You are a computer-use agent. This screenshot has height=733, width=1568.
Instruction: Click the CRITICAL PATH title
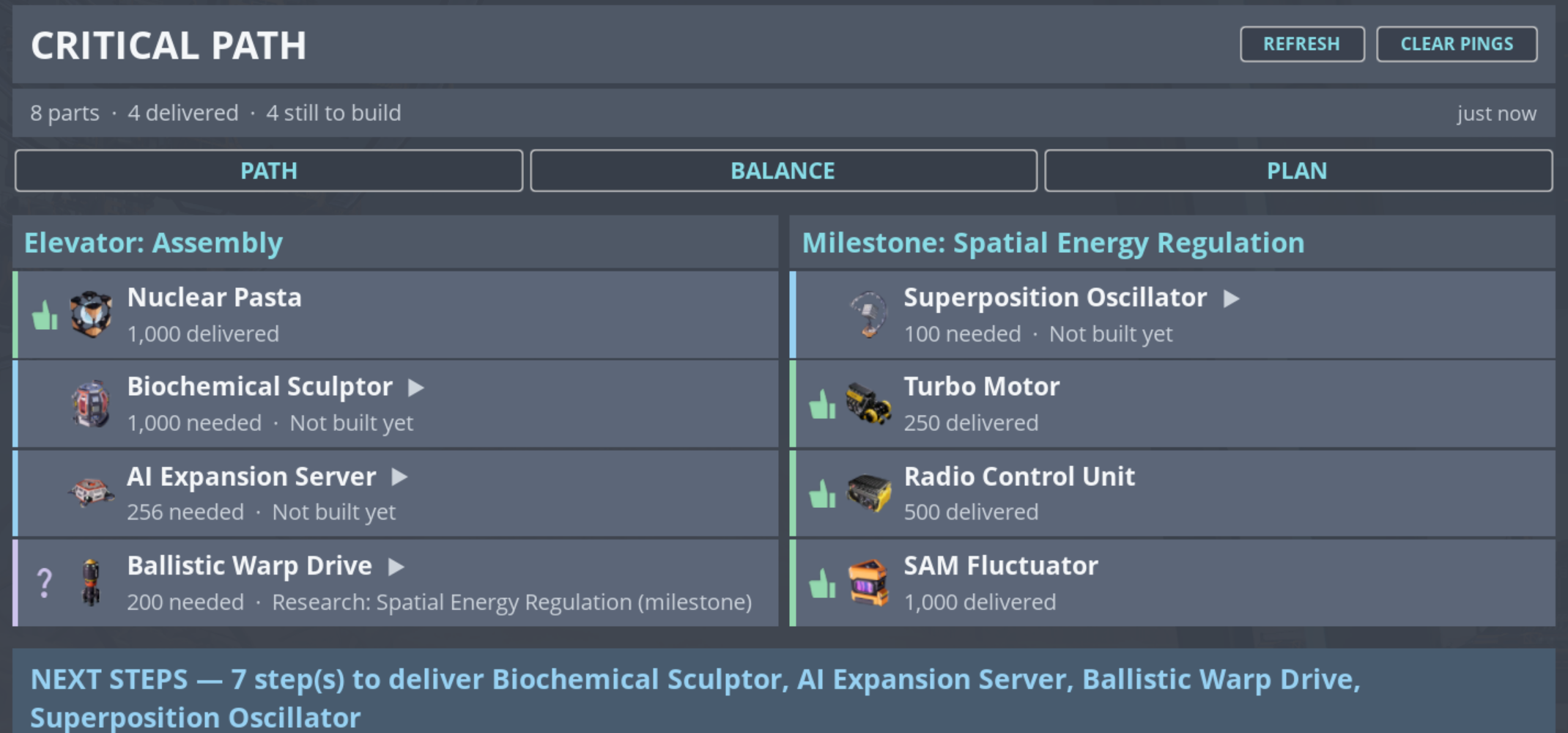coord(169,45)
